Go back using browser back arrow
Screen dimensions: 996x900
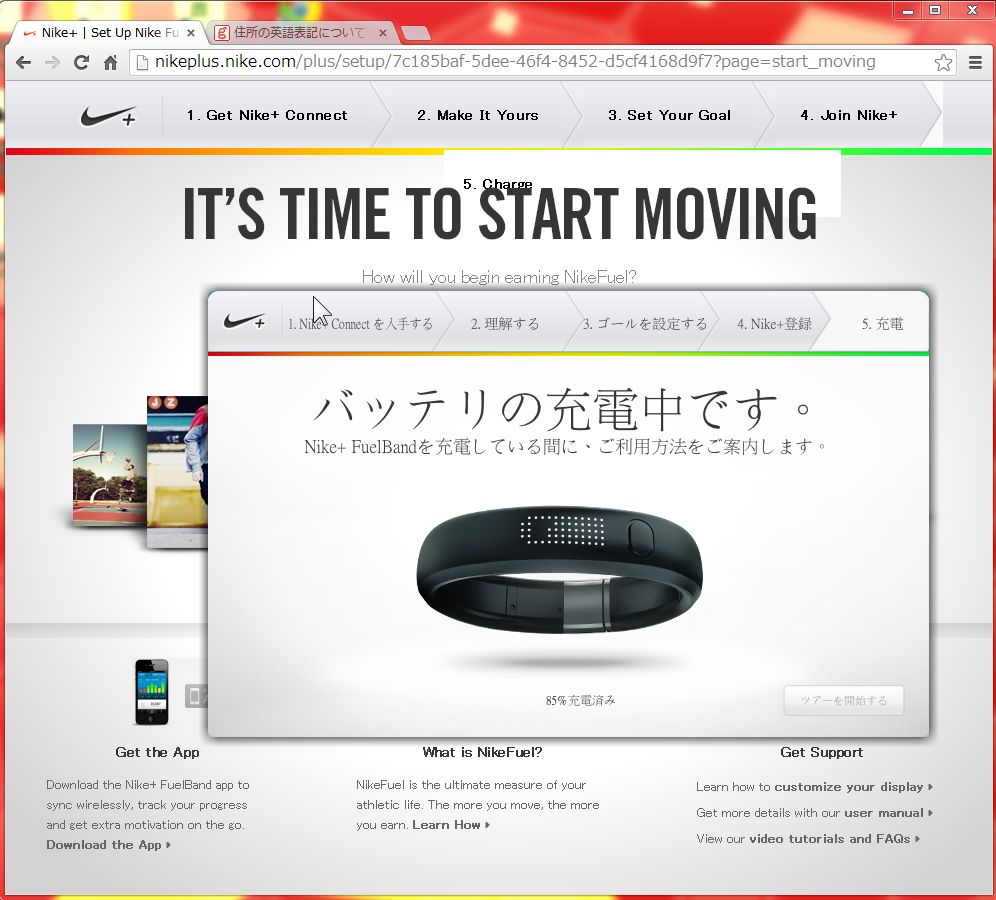tap(24, 62)
